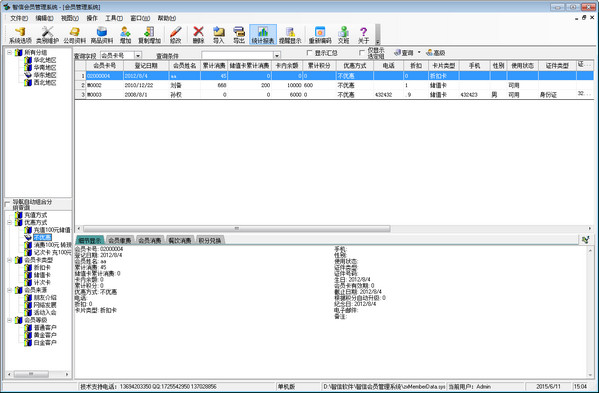Toggle 提醒显示 reminder display icon
Viewport: 599px width, 393px height.
click(x=290, y=35)
